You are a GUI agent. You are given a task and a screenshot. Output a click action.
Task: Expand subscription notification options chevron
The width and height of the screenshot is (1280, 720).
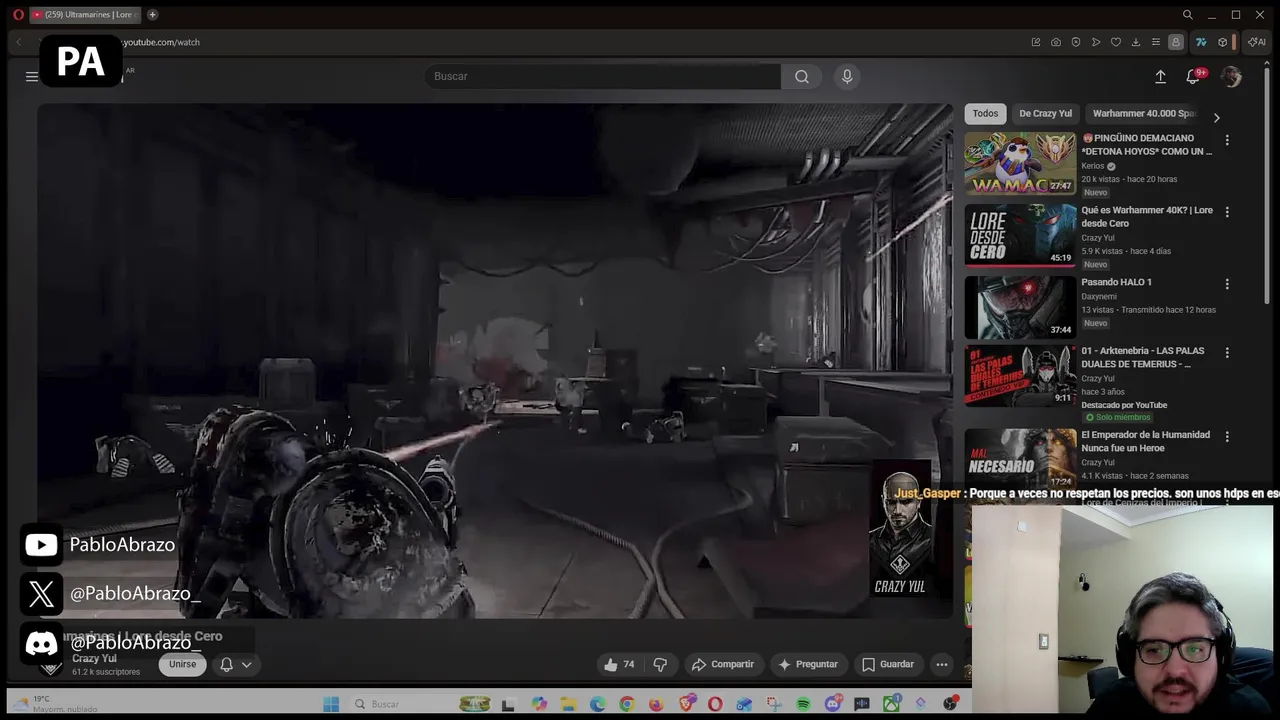point(246,664)
